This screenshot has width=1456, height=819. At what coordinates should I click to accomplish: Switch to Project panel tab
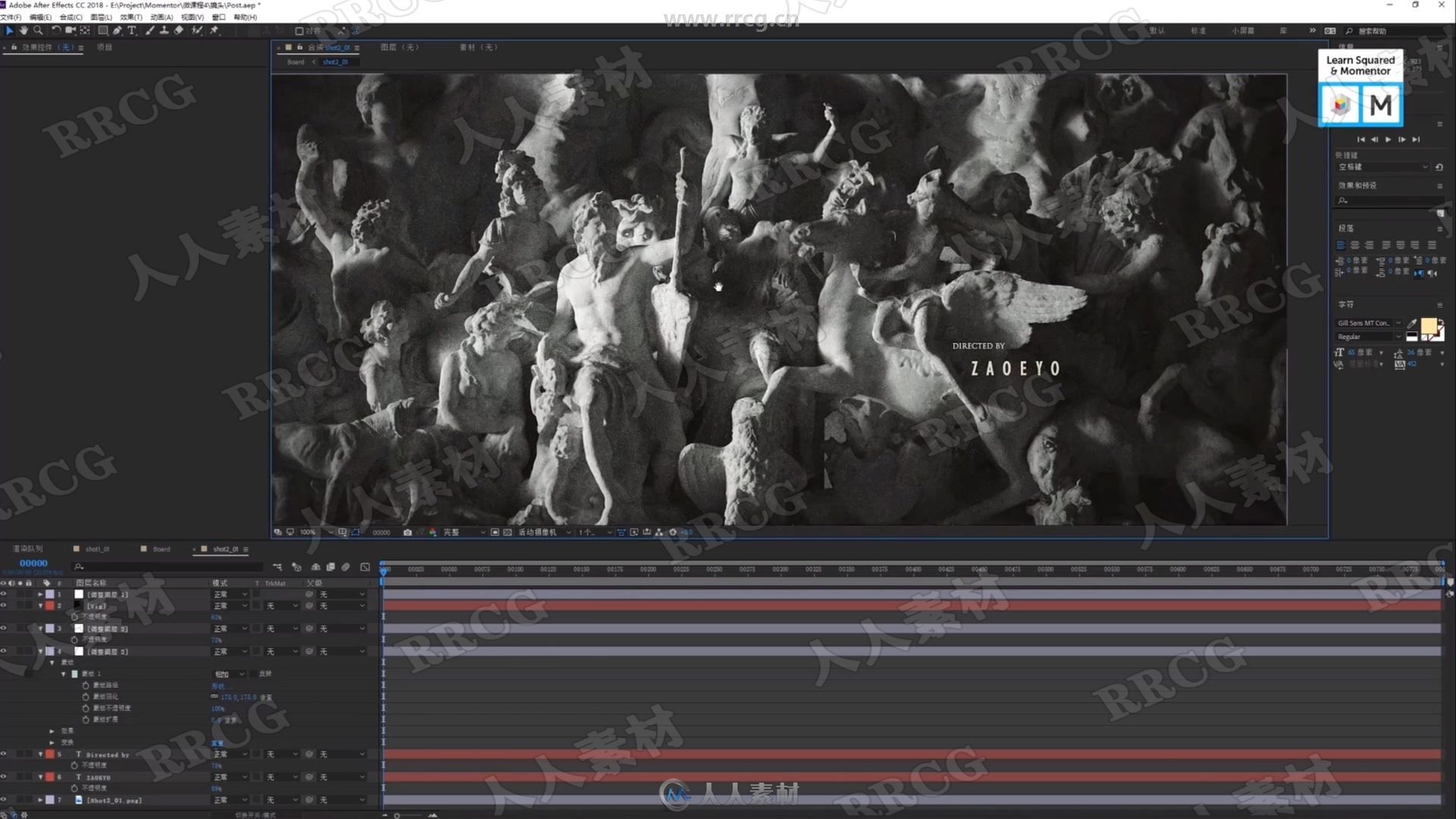tap(105, 47)
